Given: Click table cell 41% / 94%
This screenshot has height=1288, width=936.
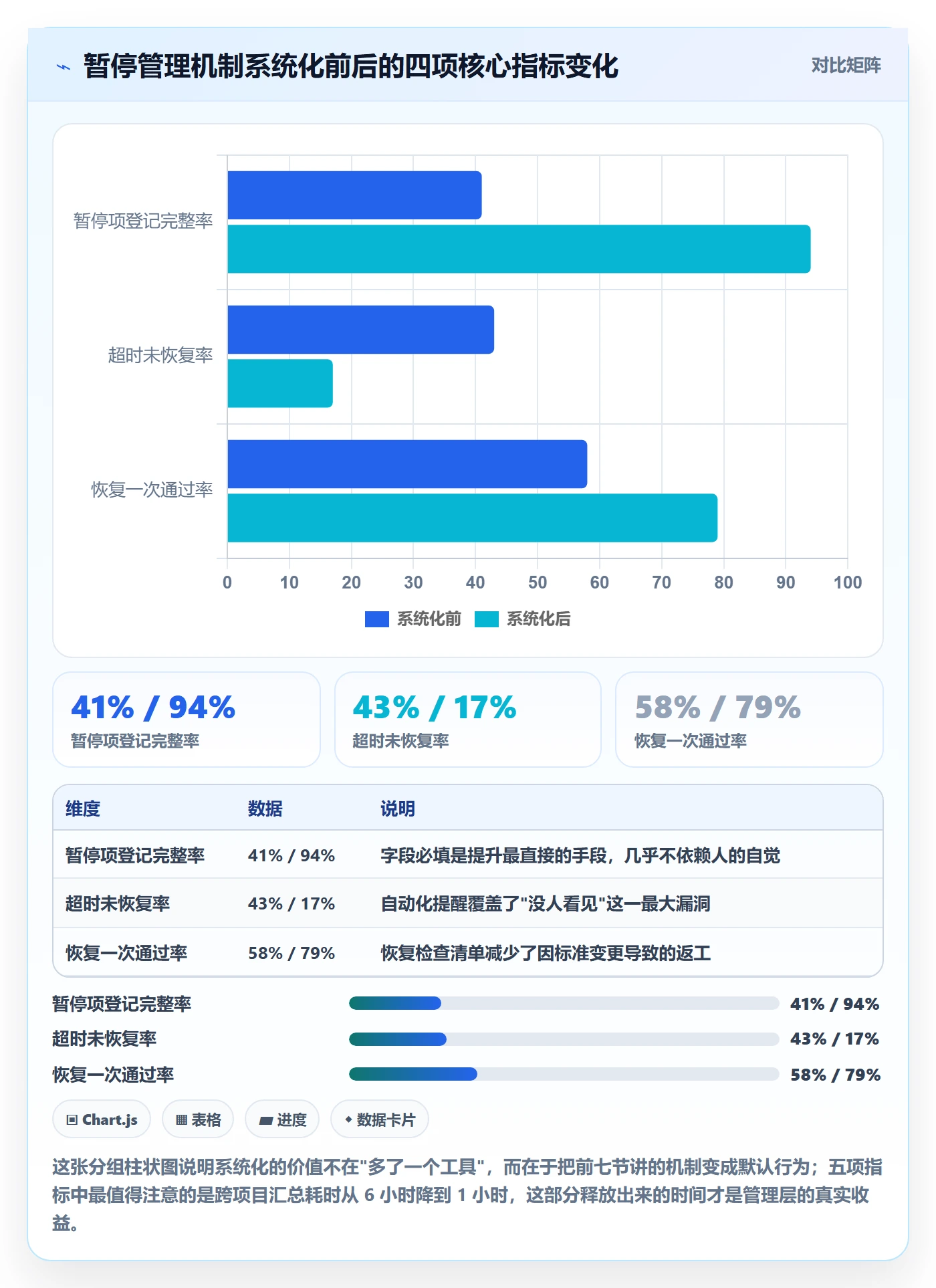Looking at the screenshot, I should (291, 855).
